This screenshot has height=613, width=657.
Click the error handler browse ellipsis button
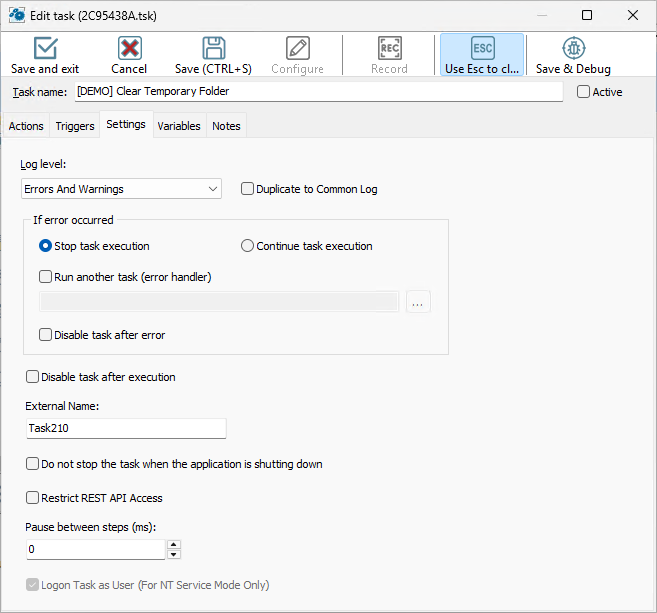point(418,302)
